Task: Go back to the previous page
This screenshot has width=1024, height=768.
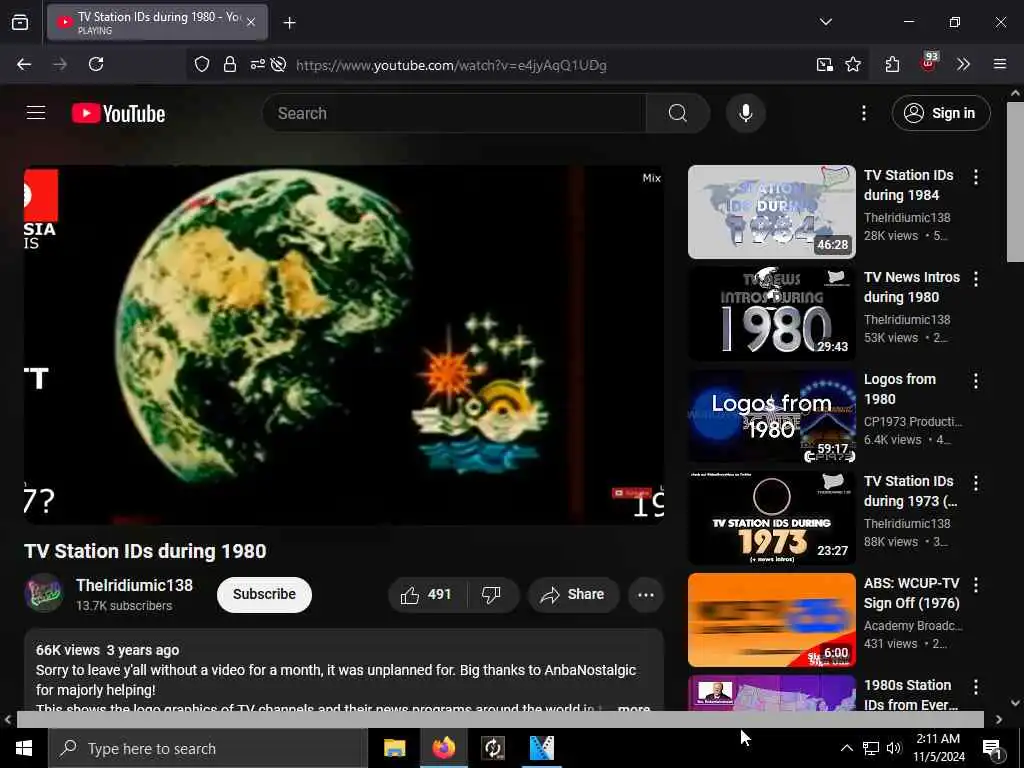Action: (x=24, y=64)
